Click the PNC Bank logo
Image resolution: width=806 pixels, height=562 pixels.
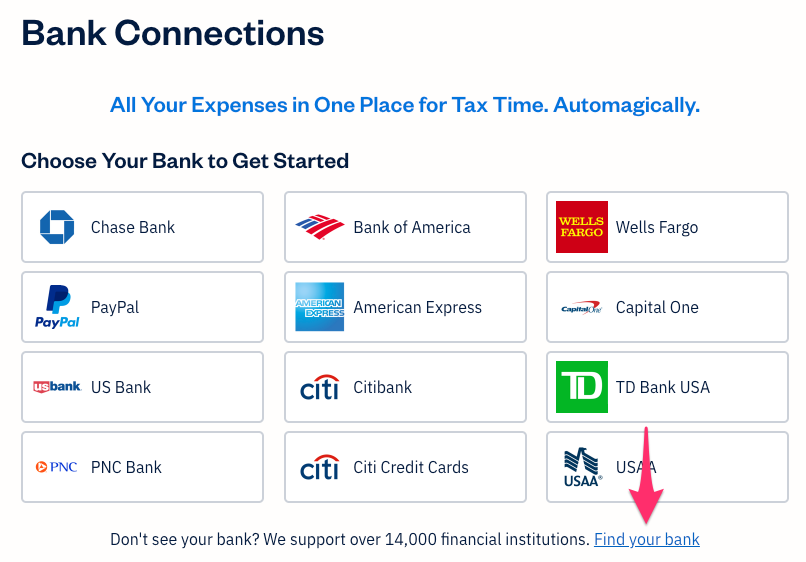pos(57,467)
